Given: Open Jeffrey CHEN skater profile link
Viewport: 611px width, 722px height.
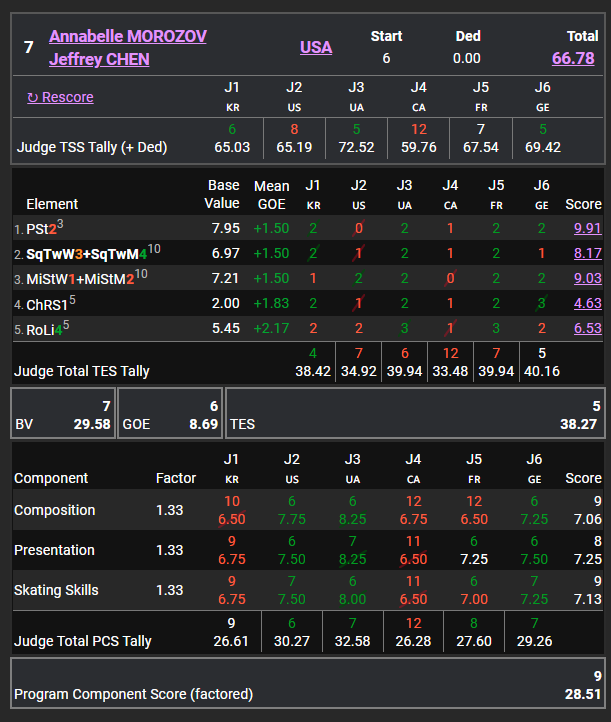Looking at the screenshot, I should coord(99,59).
